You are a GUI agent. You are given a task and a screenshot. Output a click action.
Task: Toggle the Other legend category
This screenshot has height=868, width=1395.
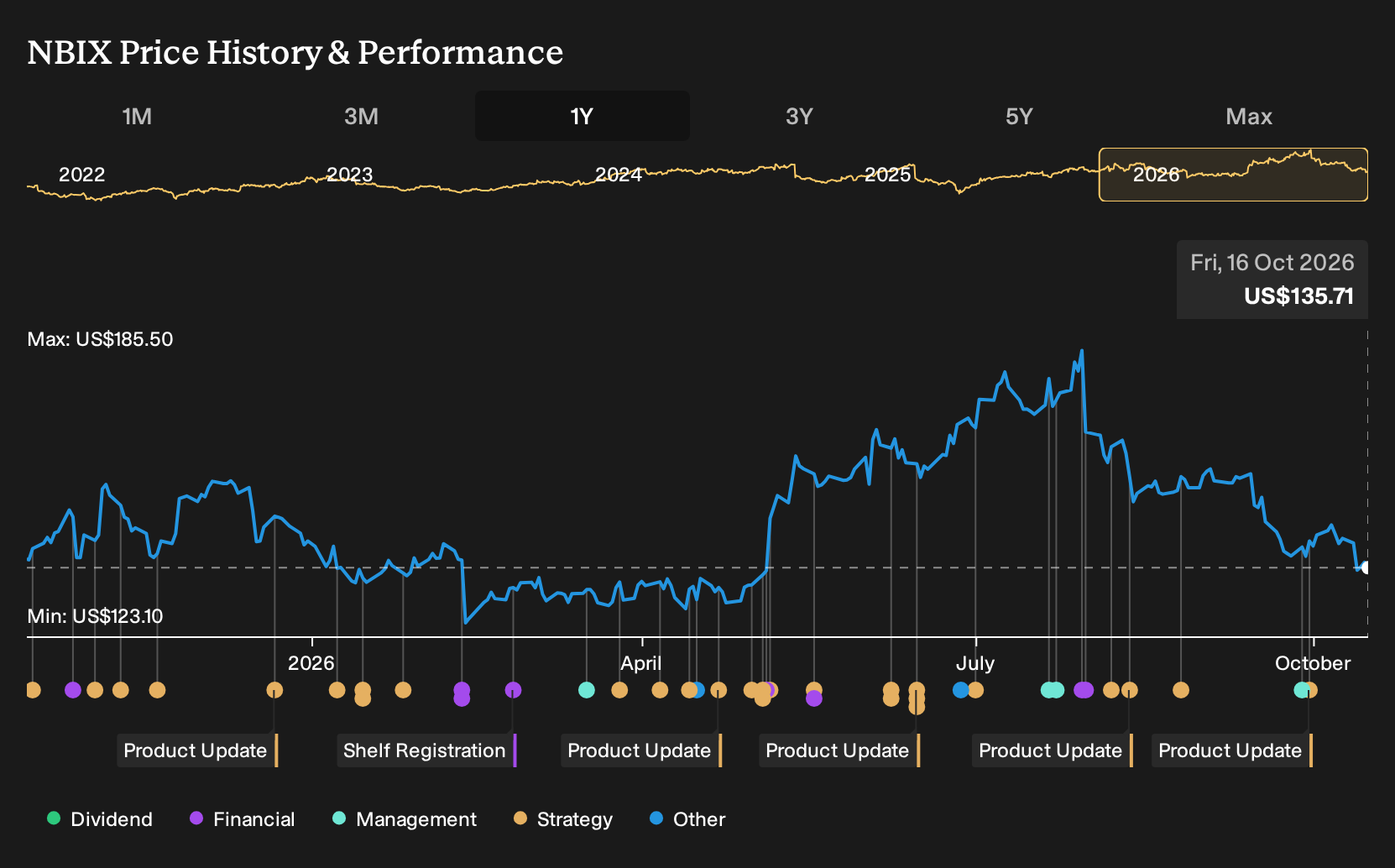pos(687,819)
